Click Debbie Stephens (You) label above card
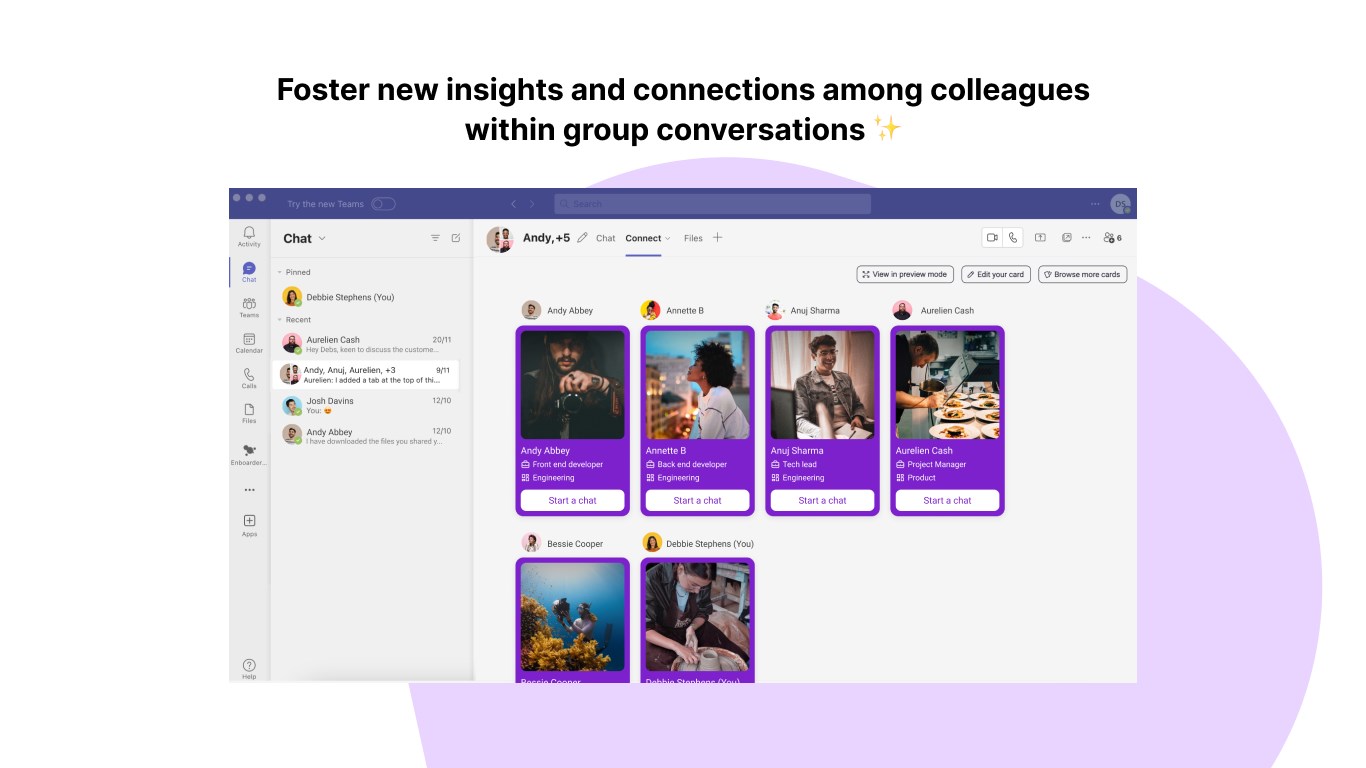1366x768 pixels. coord(710,544)
